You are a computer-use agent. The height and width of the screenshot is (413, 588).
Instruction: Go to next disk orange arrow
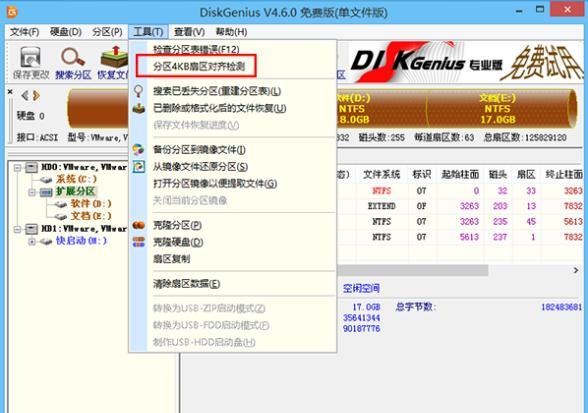[x=36, y=96]
